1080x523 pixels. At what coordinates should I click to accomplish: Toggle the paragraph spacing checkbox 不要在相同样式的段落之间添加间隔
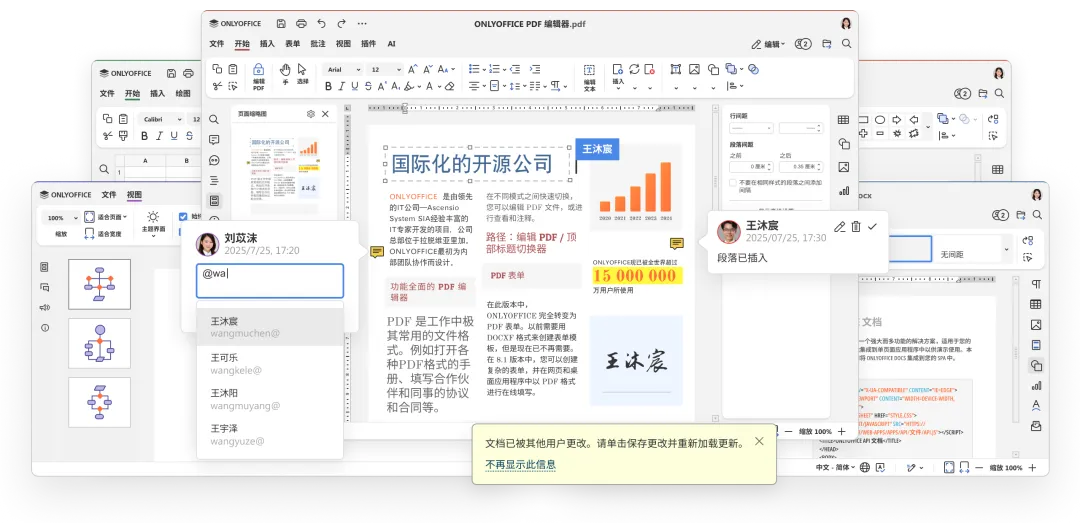(x=734, y=183)
